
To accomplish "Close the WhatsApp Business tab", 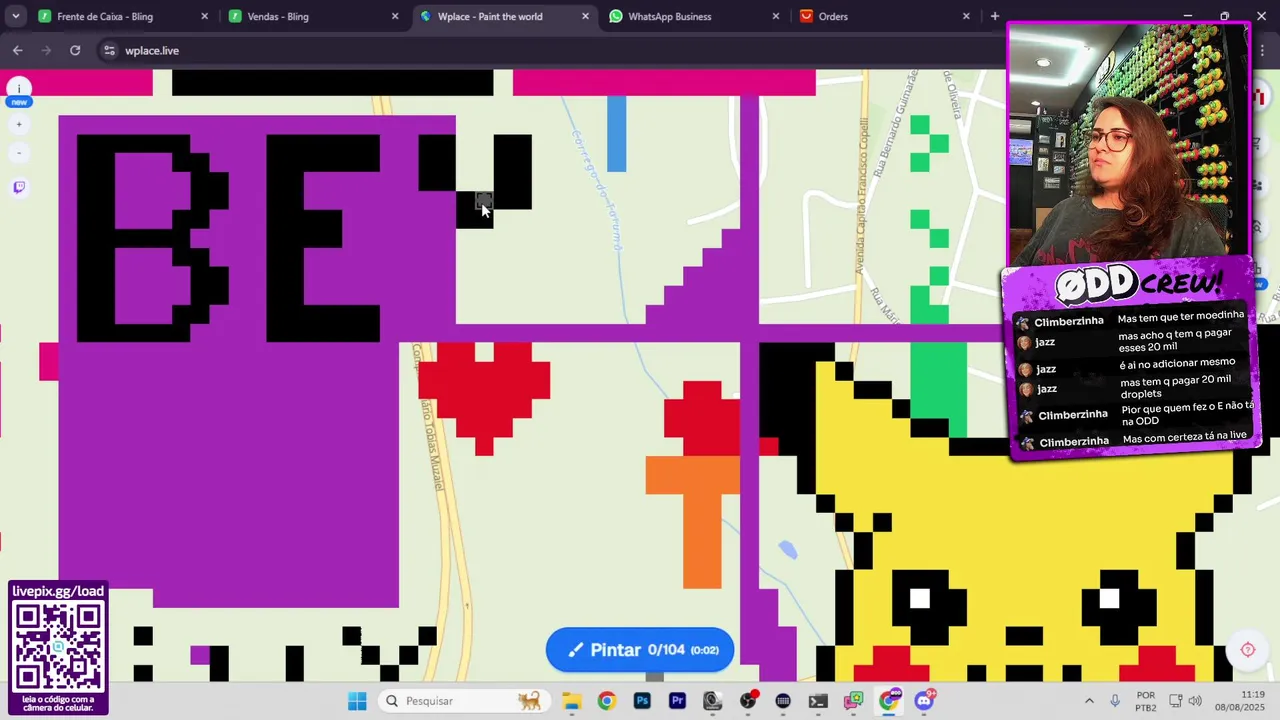I will pyautogui.click(x=775, y=16).
